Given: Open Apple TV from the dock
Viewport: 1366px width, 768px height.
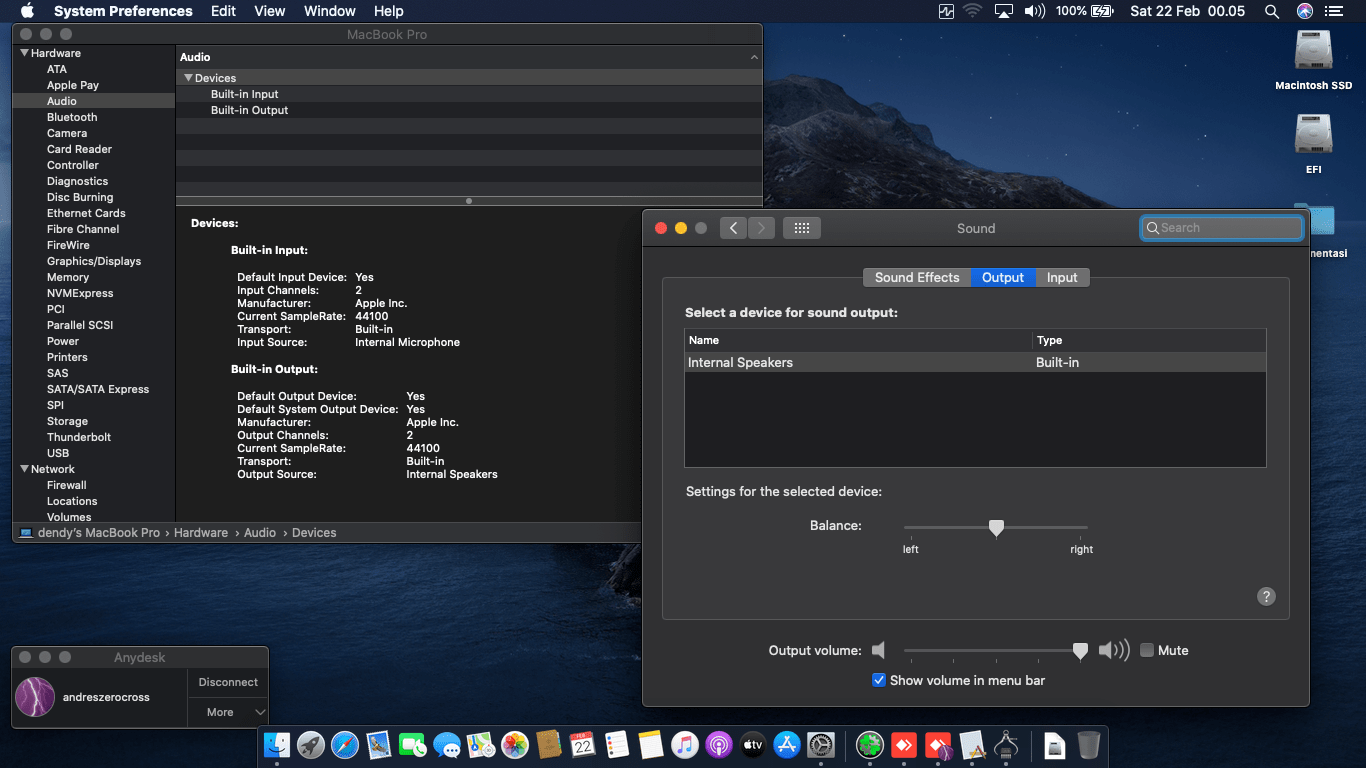Looking at the screenshot, I should click(752, 744).
